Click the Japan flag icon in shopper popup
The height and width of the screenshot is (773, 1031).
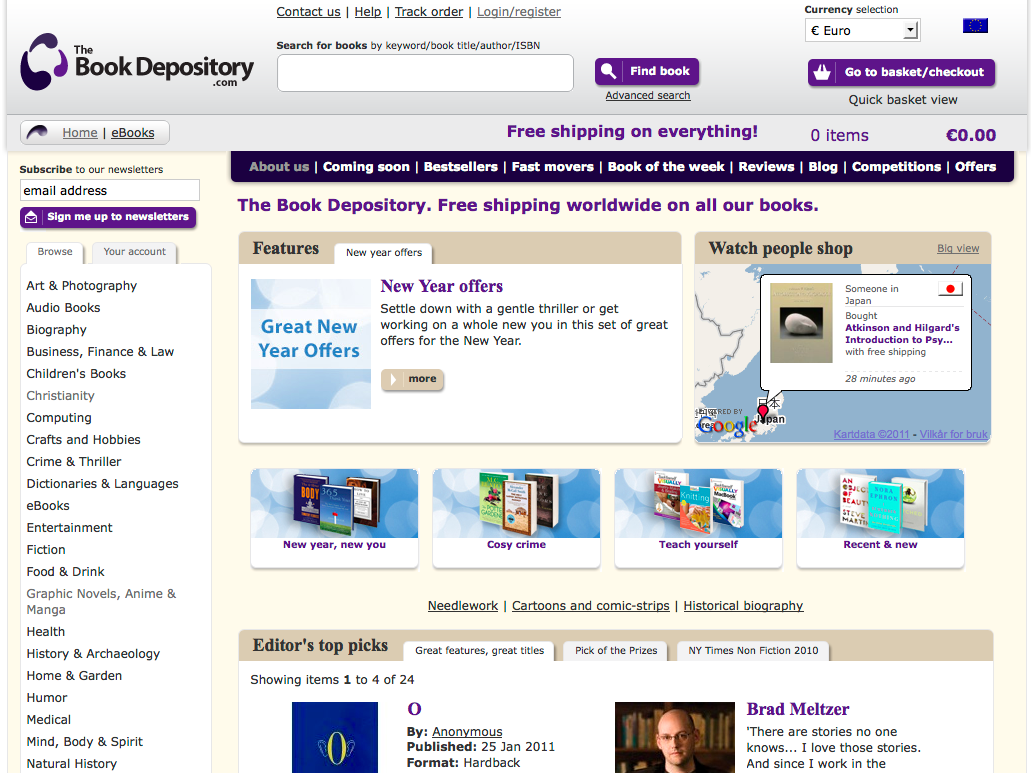pyautogui.click(x=950, y=289)
